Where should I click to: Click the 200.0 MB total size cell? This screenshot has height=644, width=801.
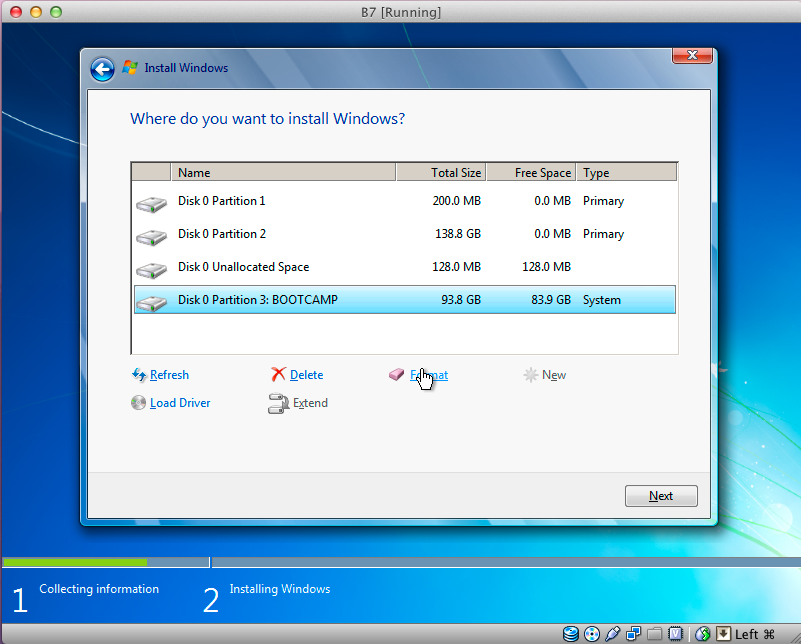pyautogui.click(x=457, y=201)
